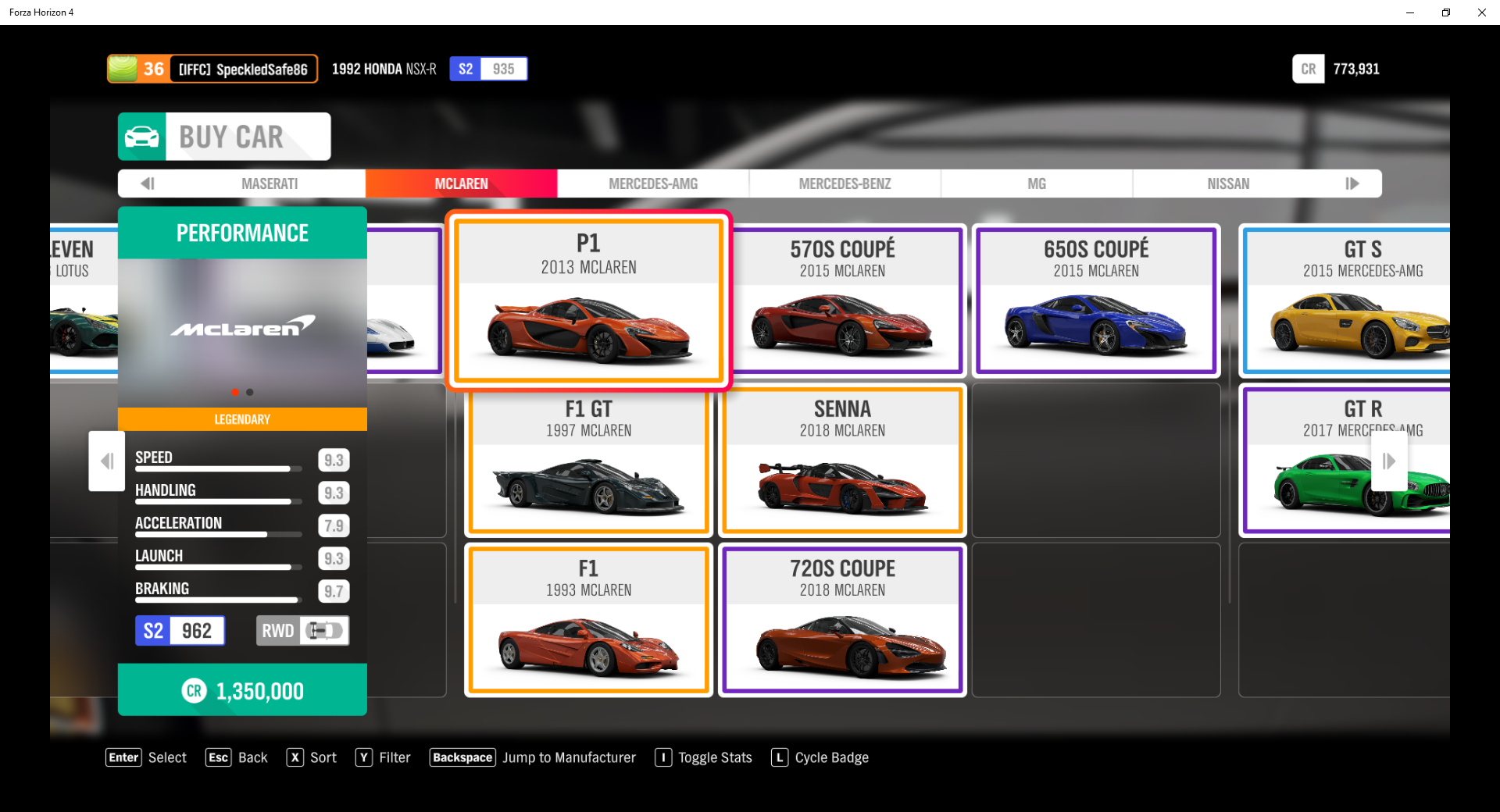Click the Enter key badge next to Select
This screenshot has width=1500, height=812.
tap(123, 757)
